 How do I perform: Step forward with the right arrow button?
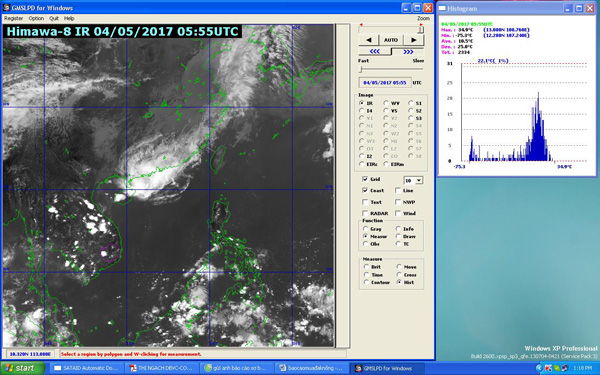pos(413,40)
